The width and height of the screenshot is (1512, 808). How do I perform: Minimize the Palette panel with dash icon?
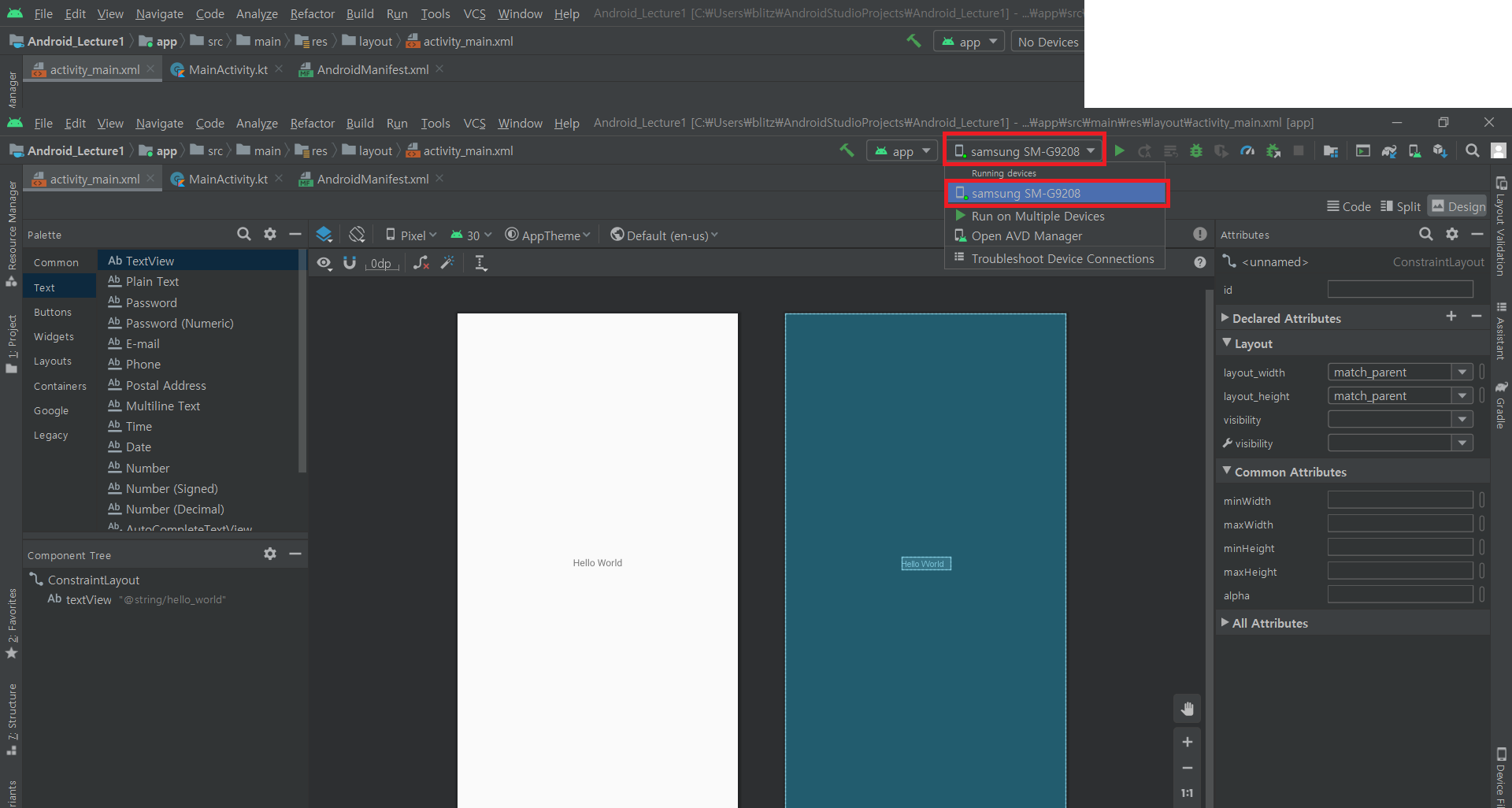[295, 234]
